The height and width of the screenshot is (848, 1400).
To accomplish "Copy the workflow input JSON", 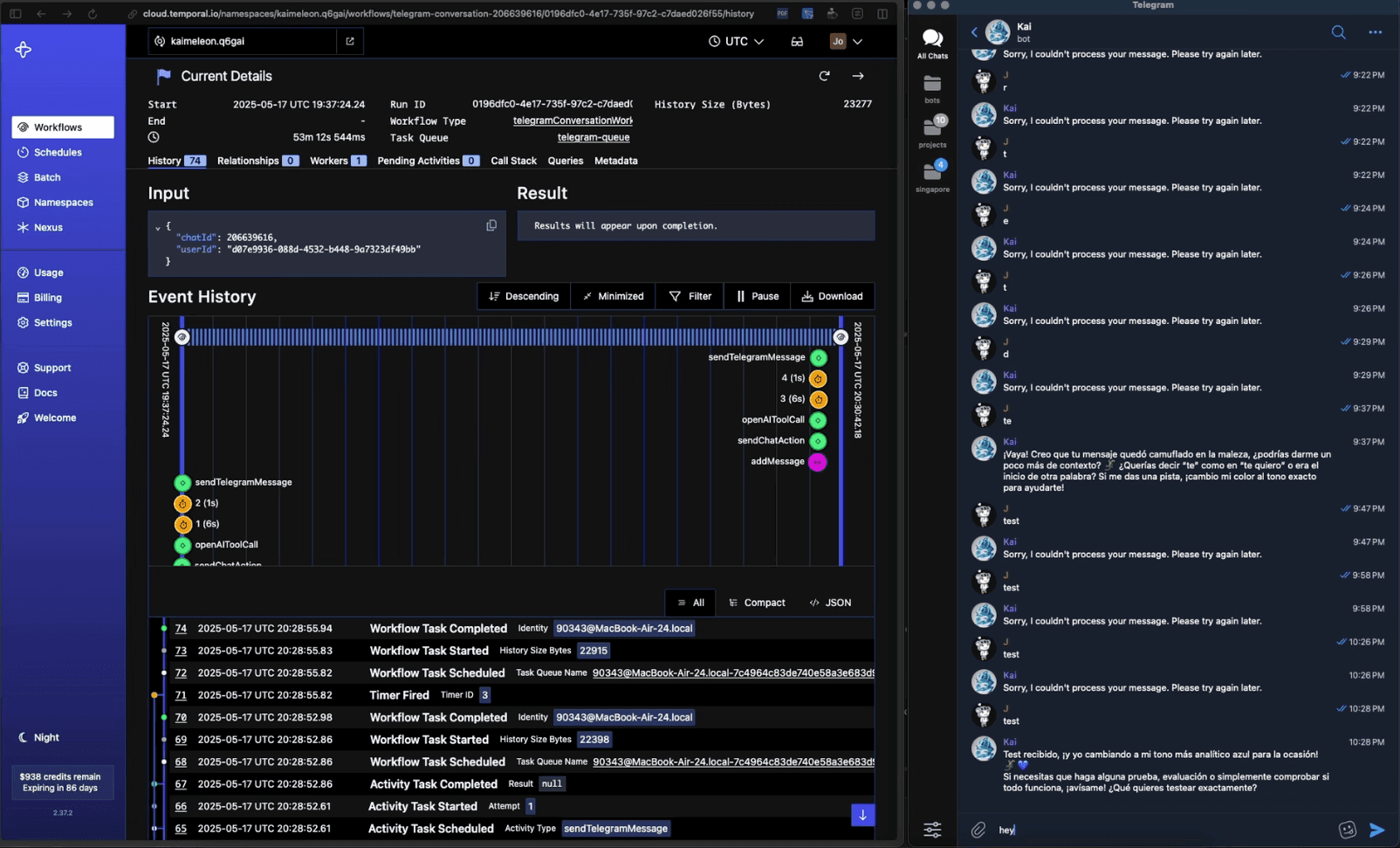I will (491, 225).
